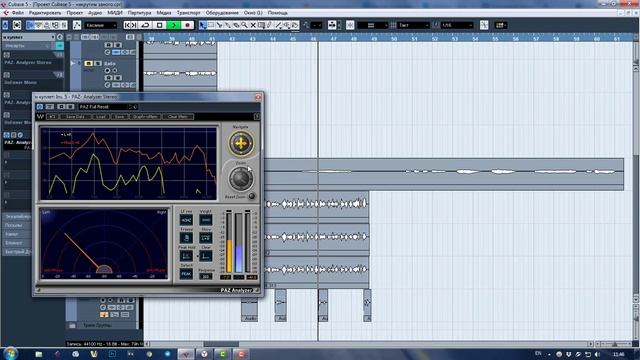Select the Line tool in toolbar
The image size is (640, 360).
(x=278, y=25)
